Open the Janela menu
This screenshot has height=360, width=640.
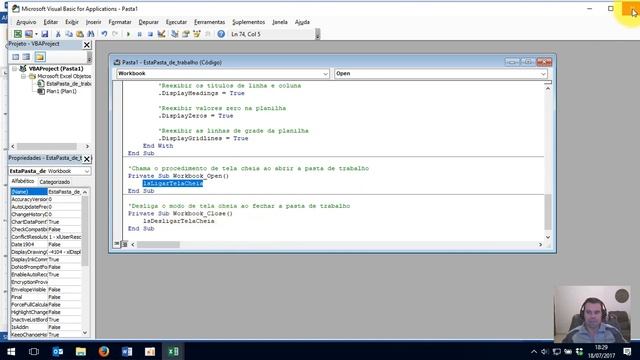[280, 22]
